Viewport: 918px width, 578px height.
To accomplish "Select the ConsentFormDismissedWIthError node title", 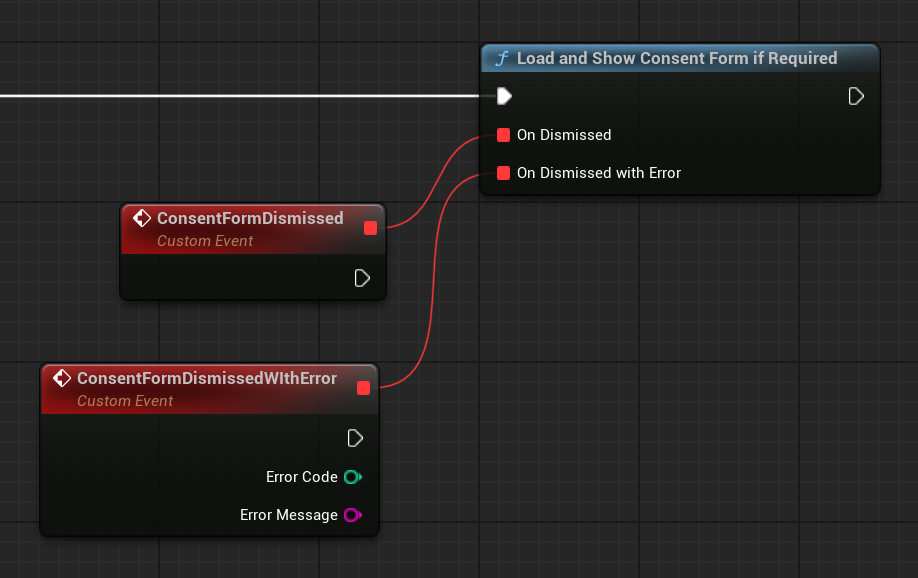I will pyautogui.click(x=206, y=378).
